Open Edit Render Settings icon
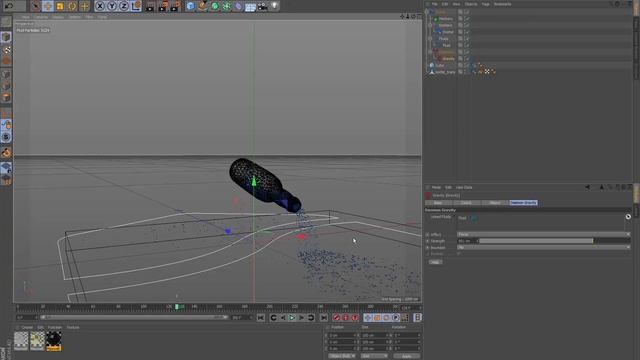Image resolution: width=640 pixels, height=360 pixels. (176, 6)
